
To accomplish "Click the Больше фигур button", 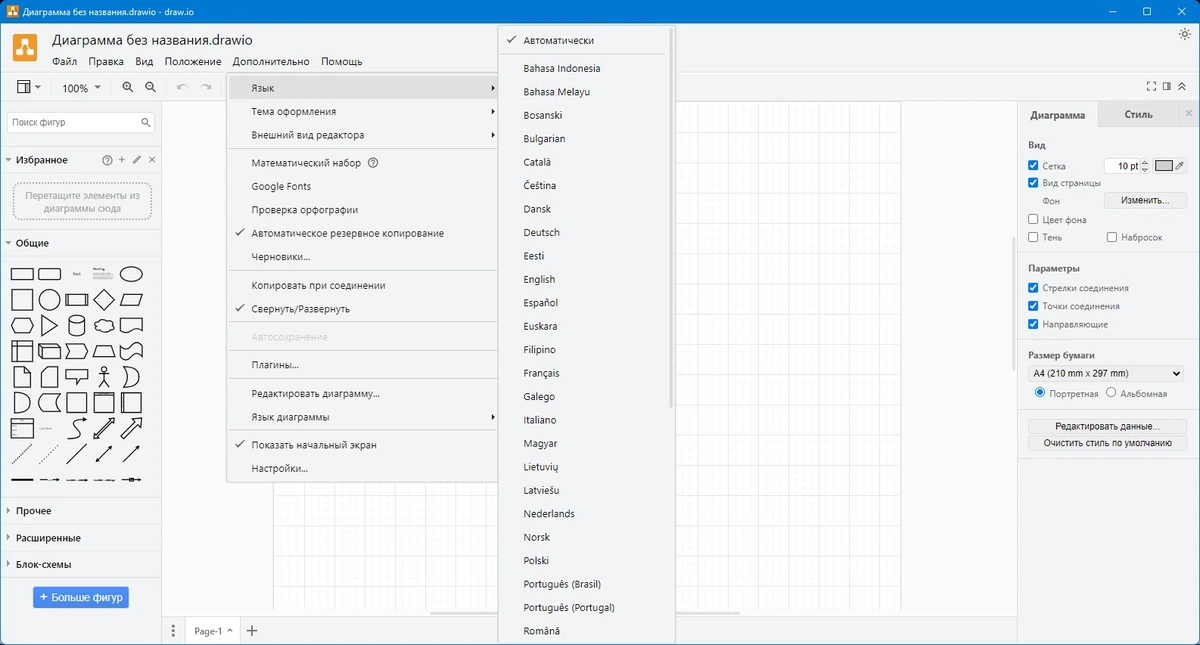I will tap(81, 598).
